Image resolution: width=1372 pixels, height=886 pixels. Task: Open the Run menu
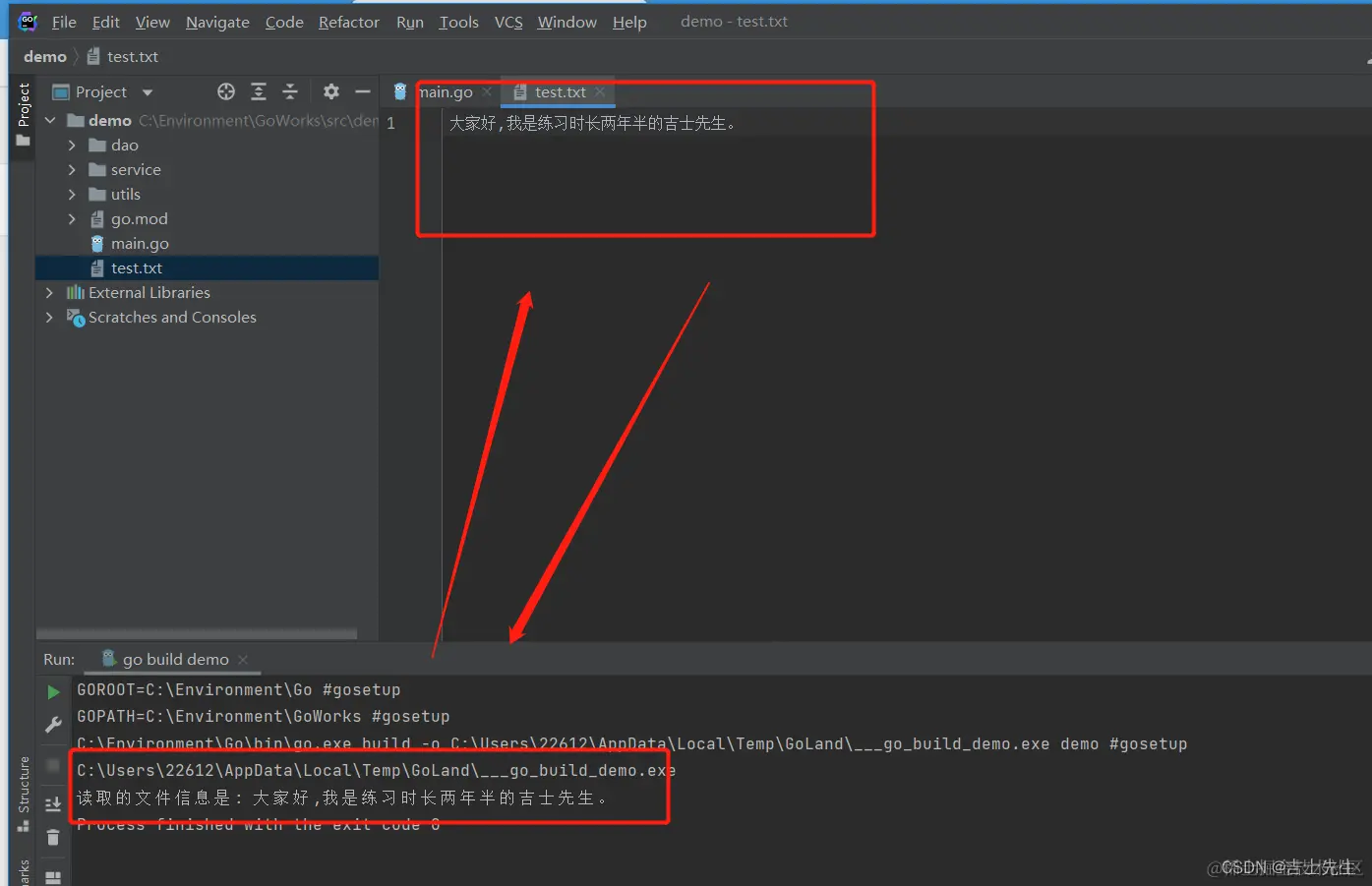pos(410,22)
